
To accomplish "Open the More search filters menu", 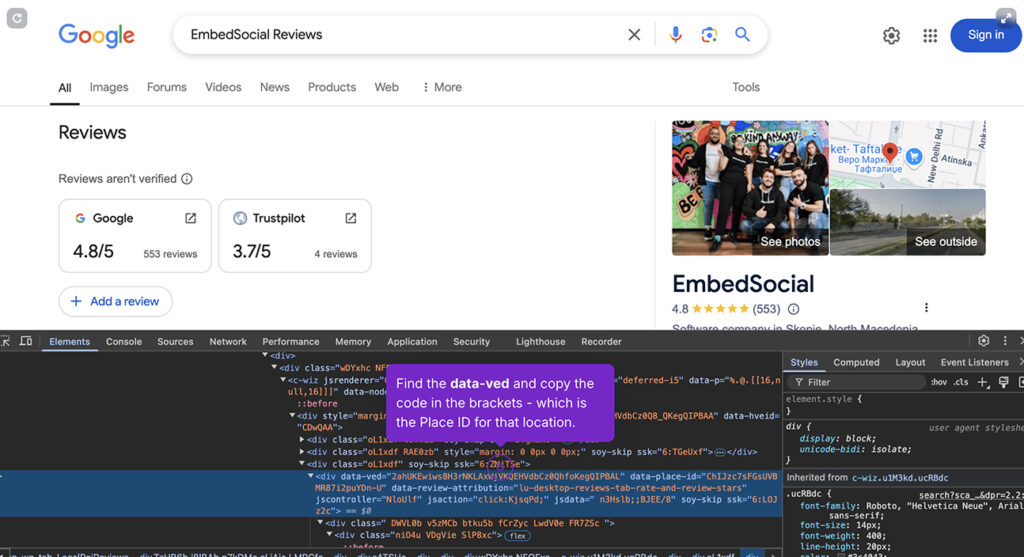I will tap(442, 87).
